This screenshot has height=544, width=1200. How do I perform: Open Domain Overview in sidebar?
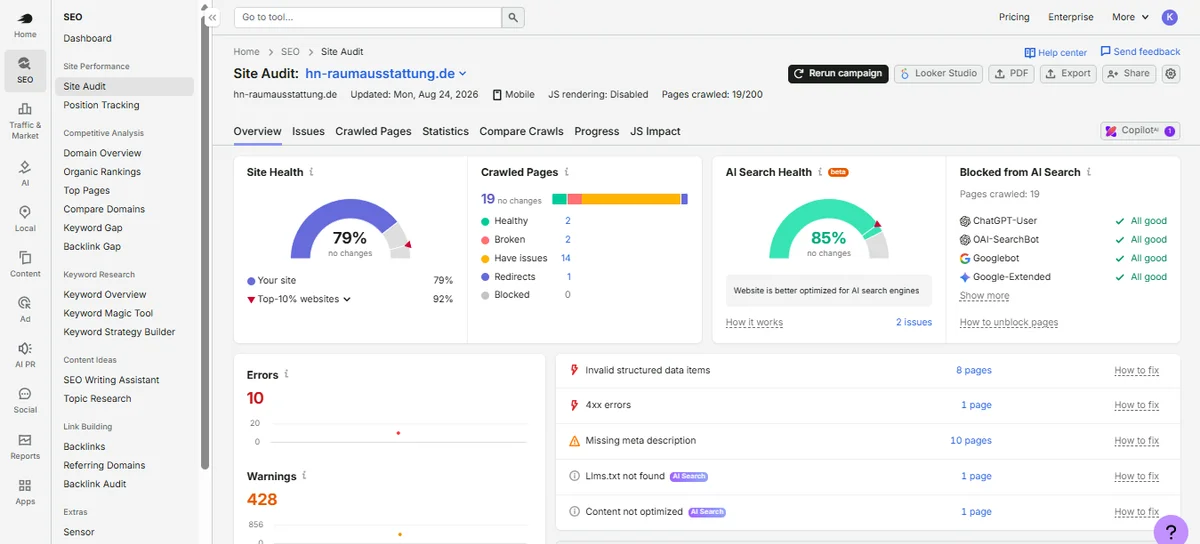pos(102,153)
